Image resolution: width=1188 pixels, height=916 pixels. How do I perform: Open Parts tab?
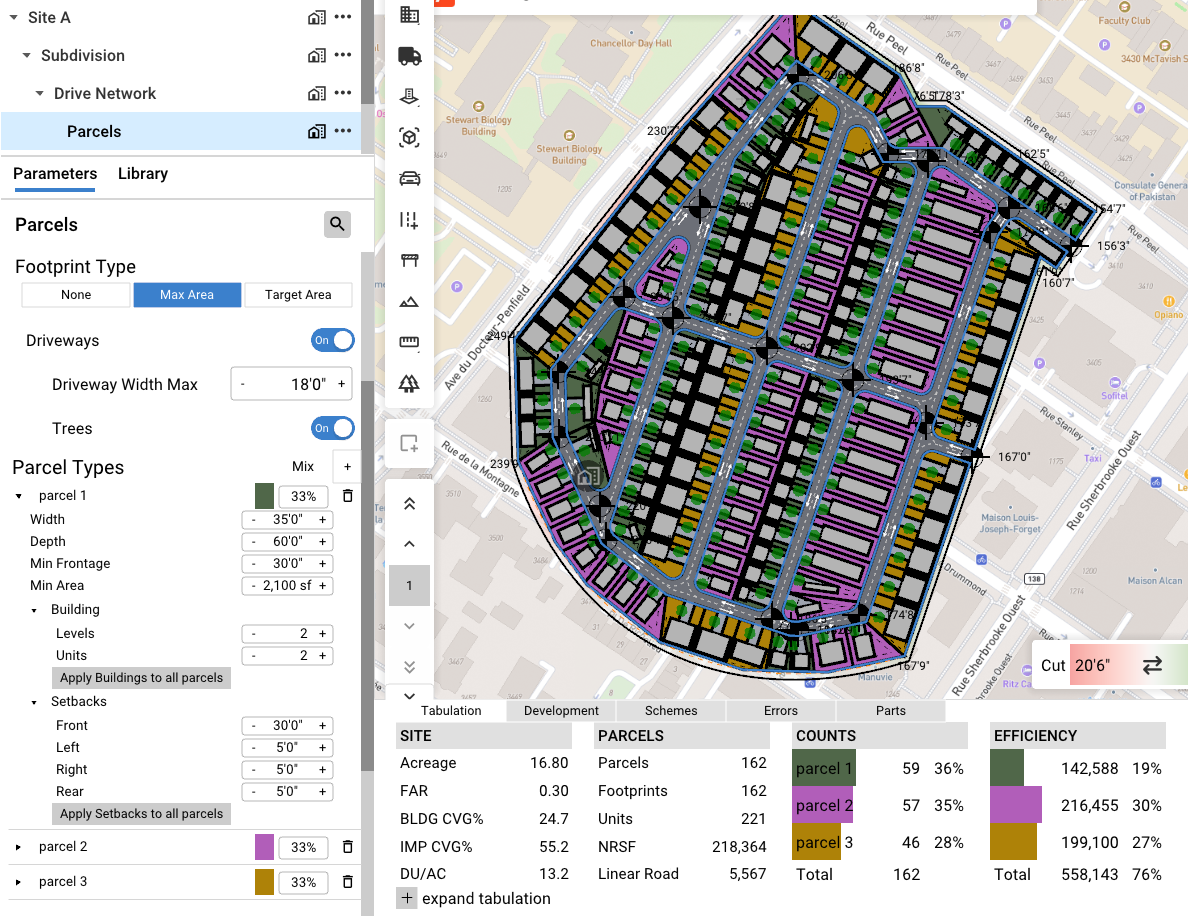[x=891, y=711]
